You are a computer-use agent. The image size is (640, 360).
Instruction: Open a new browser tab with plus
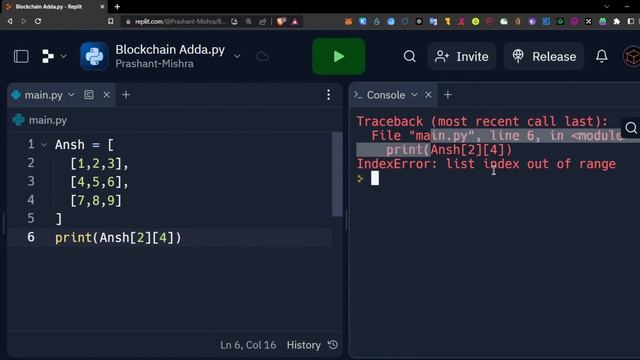click(117, 7)
